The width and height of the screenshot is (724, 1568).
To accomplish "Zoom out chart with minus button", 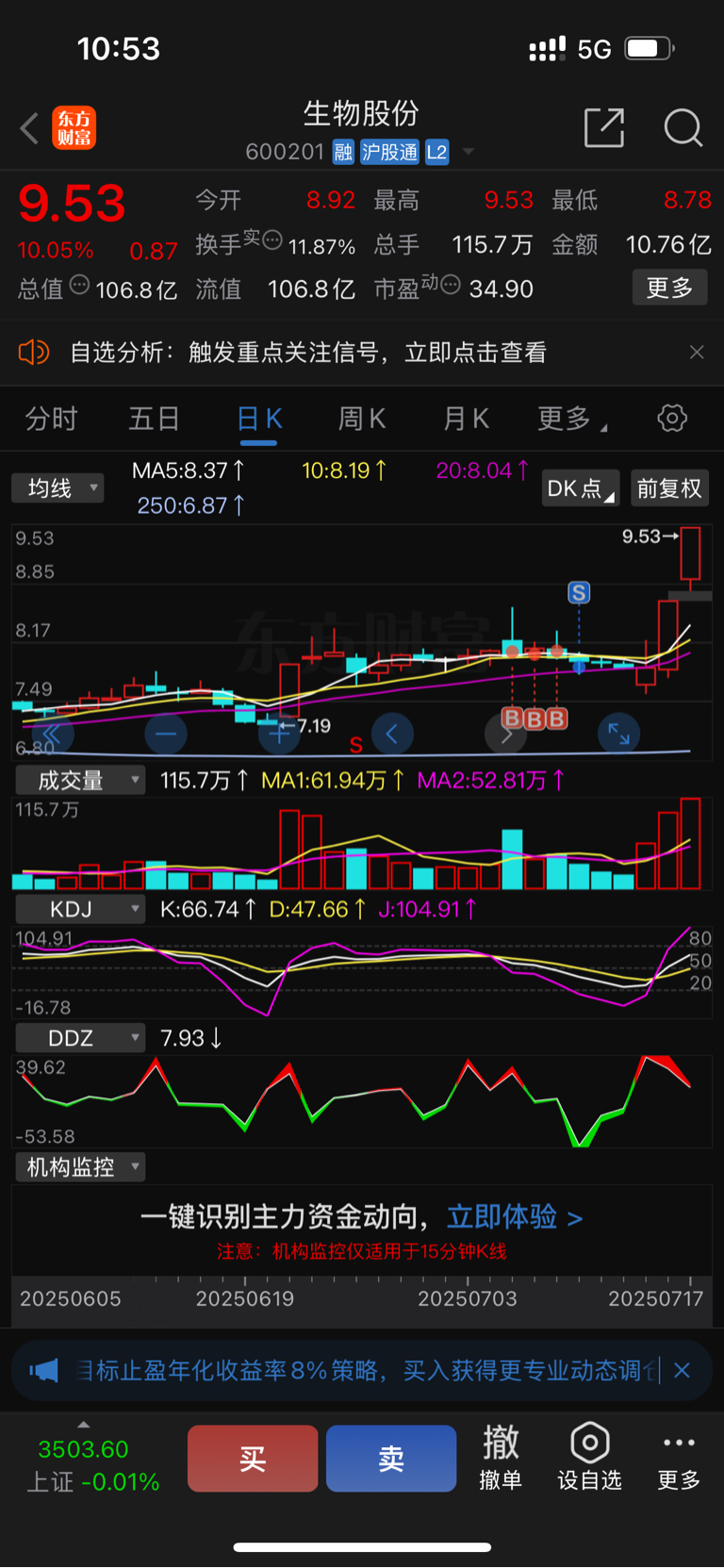I will 166,734.
